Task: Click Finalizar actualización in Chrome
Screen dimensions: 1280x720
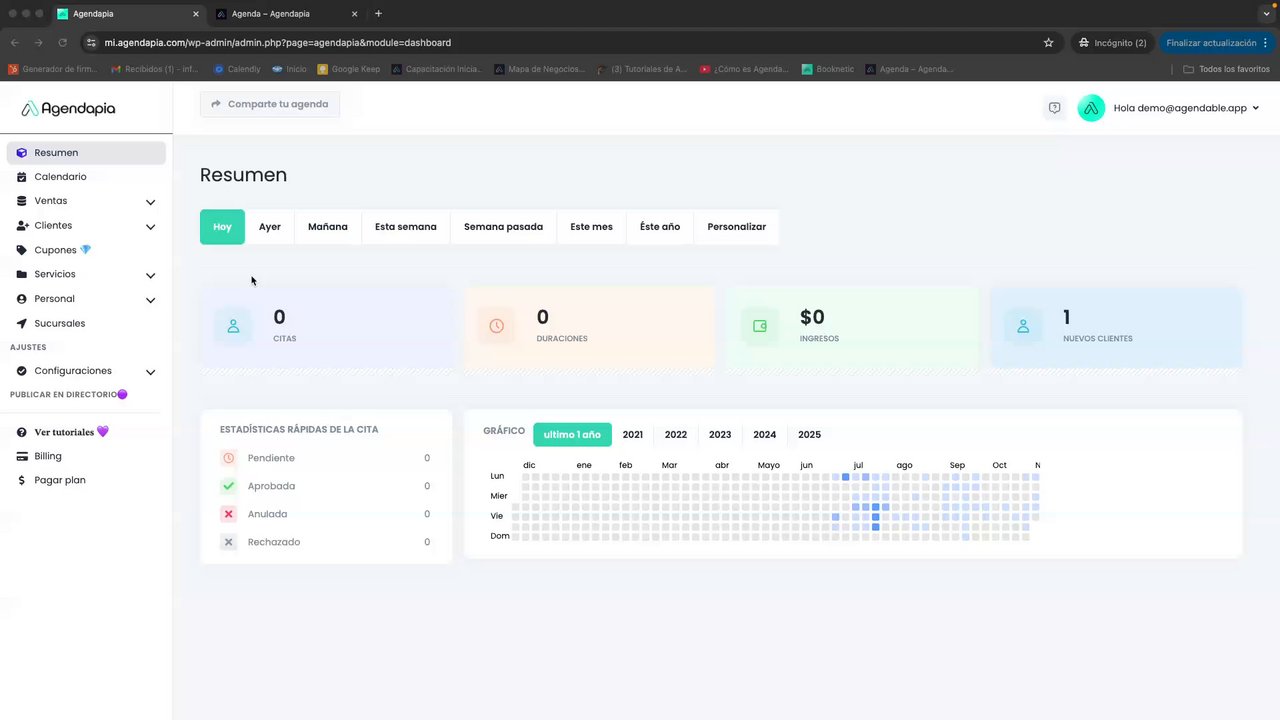Action: click(x=1217, y=43)
